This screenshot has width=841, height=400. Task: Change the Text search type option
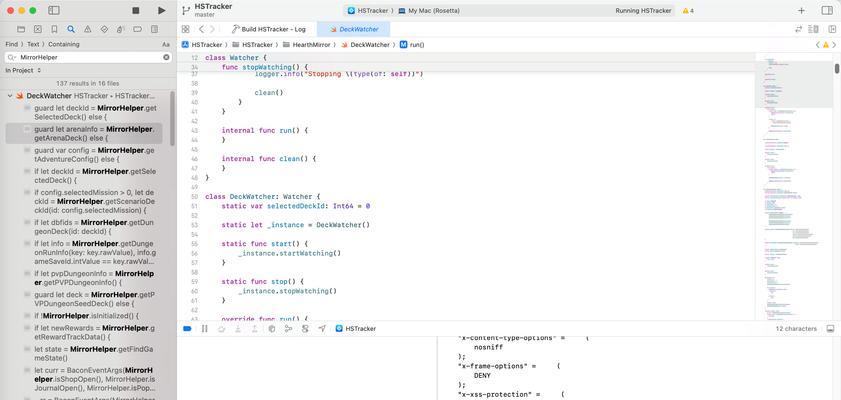point(33,45)
